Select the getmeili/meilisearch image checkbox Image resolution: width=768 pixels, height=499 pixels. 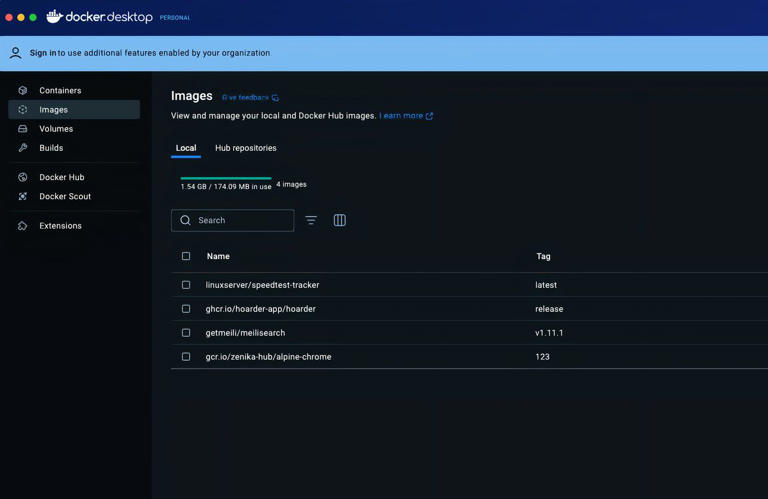(186, 333)
